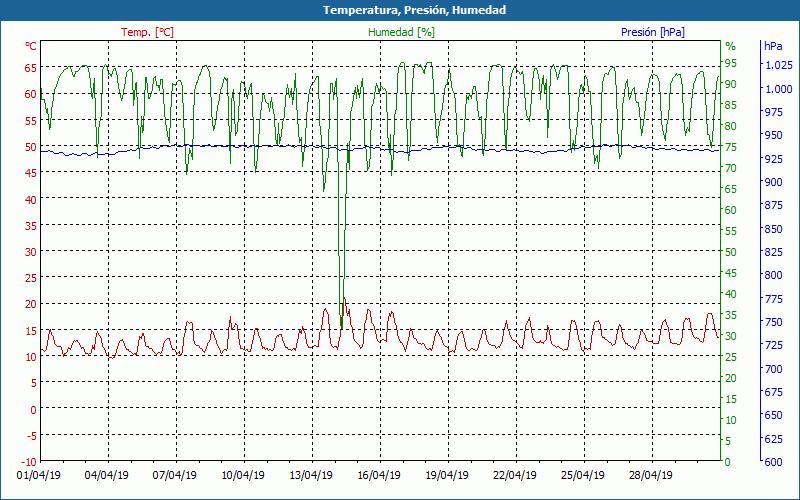Click the chart title 'Temperatura, Presión, Humedad'
This screenshot has width=800, height=500.
(x=414, y=10)
